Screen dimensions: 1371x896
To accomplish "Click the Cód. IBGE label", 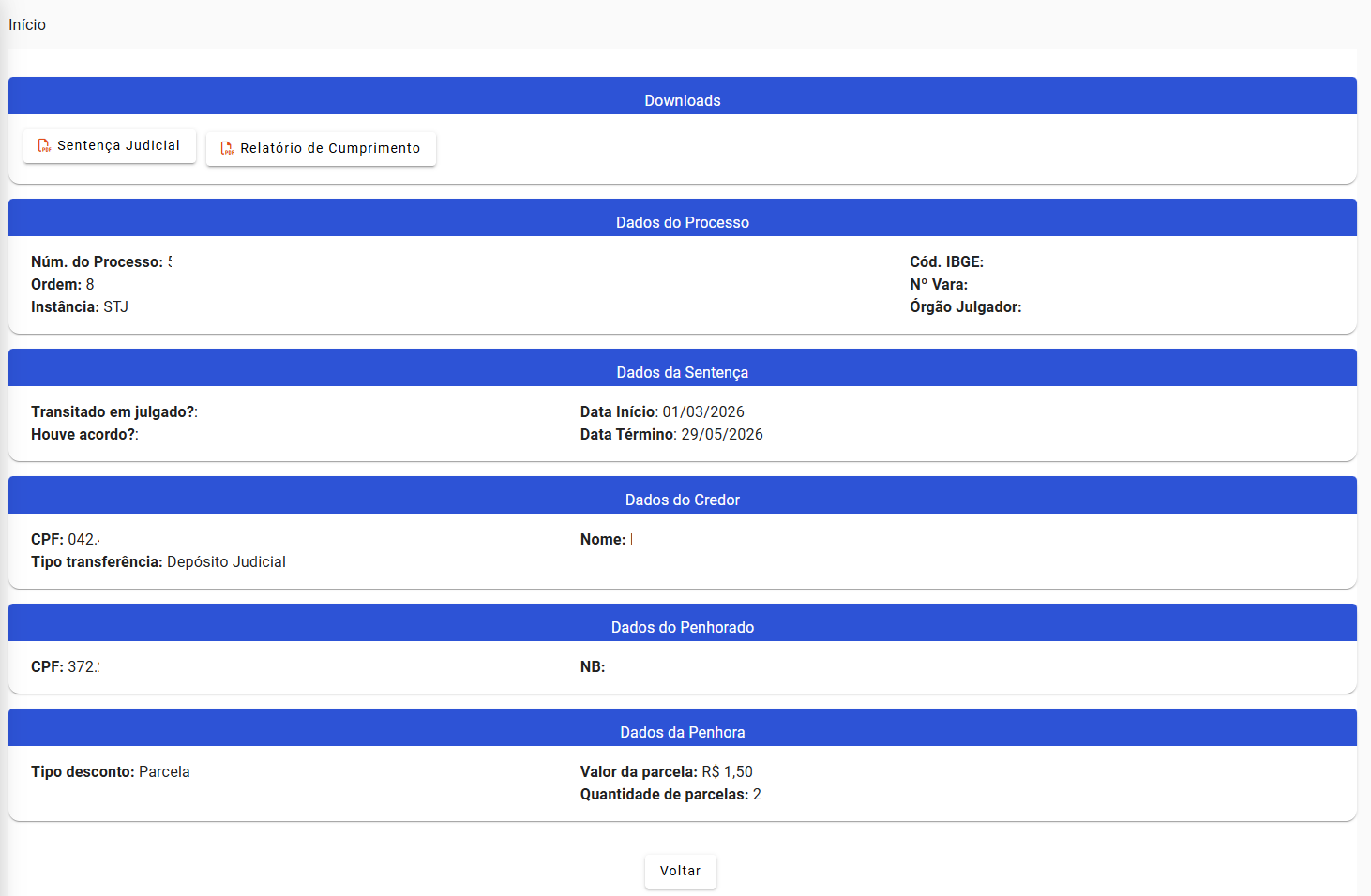I will (x=947, y=261).
